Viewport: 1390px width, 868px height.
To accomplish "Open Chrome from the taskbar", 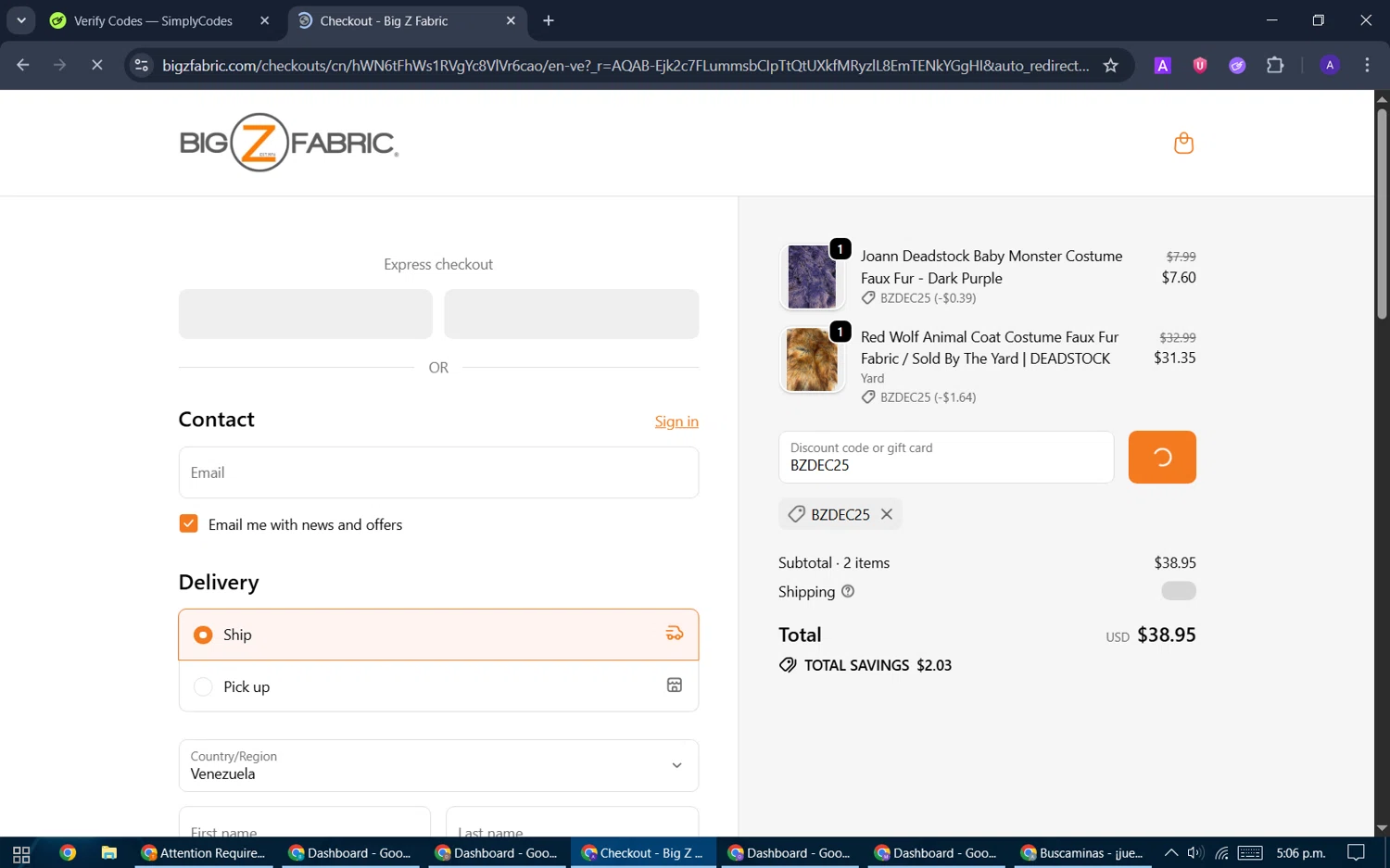I will tap(68, 853).
